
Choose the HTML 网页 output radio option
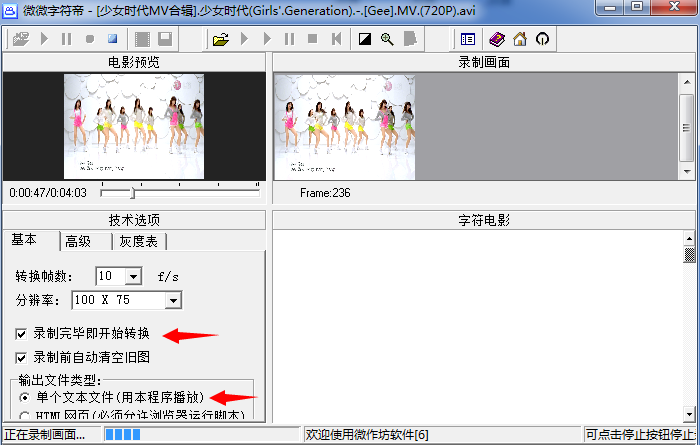(x=25, y=414)
